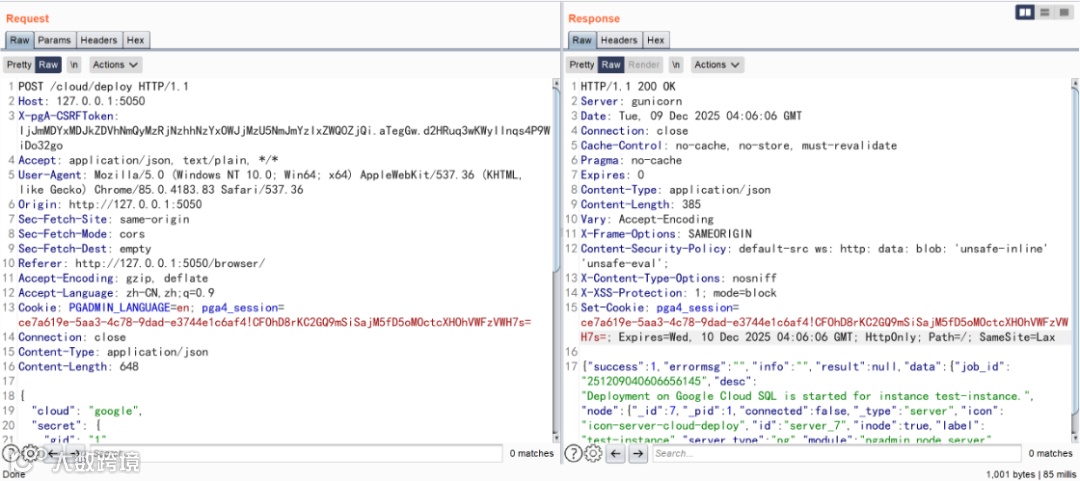Select Raw tab in Response panel

pyautogui.click(x=581, y=41)
